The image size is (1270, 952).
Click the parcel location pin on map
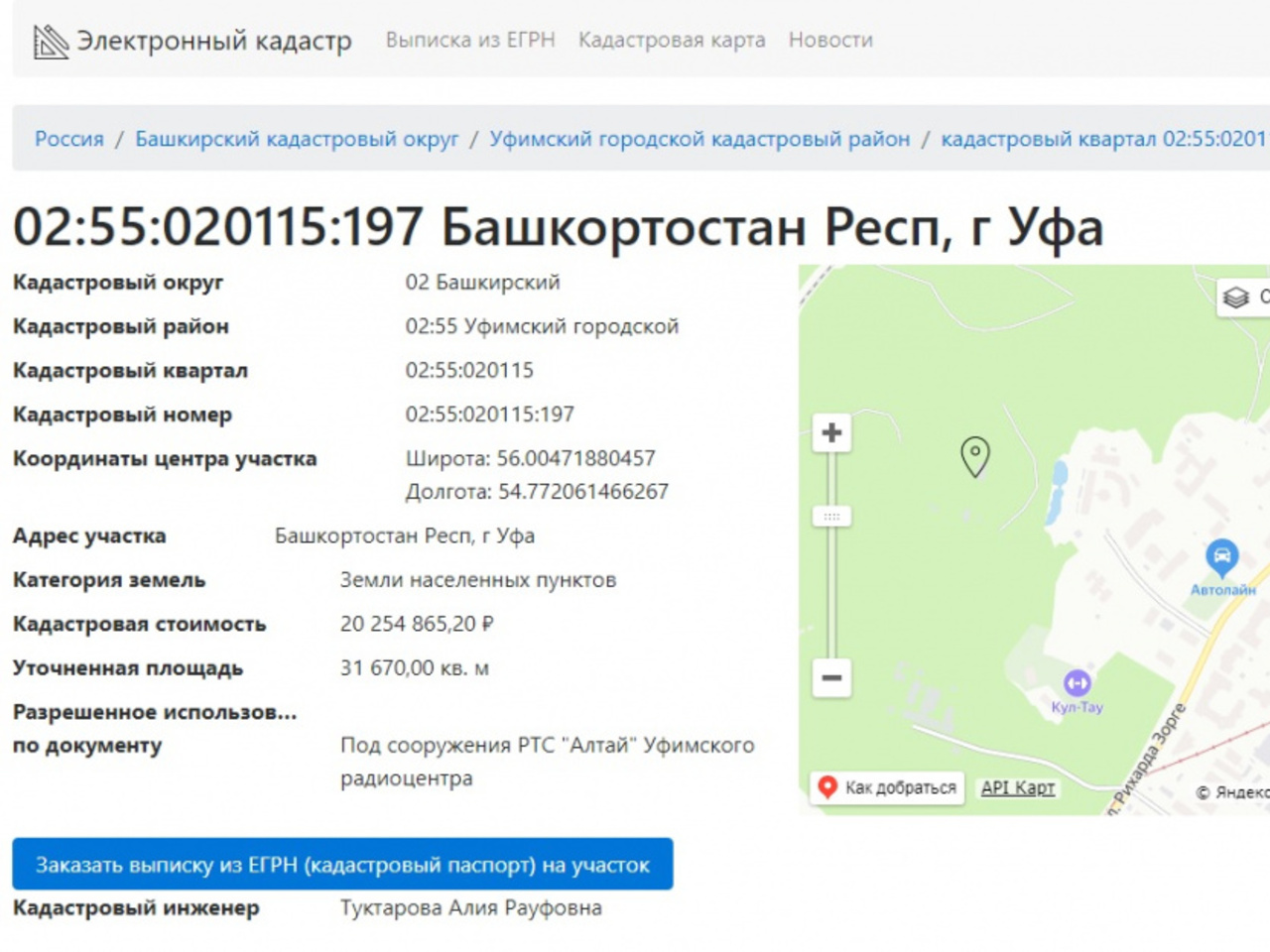975,456
